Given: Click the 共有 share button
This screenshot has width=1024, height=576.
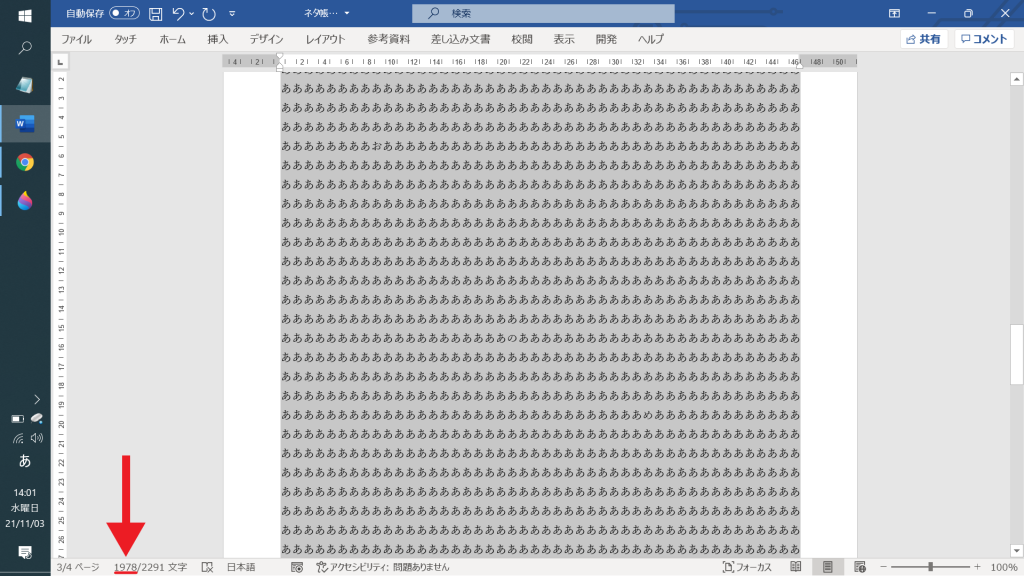Looking at the screenshot, I should pyautogui.click(x=923, y=39).
